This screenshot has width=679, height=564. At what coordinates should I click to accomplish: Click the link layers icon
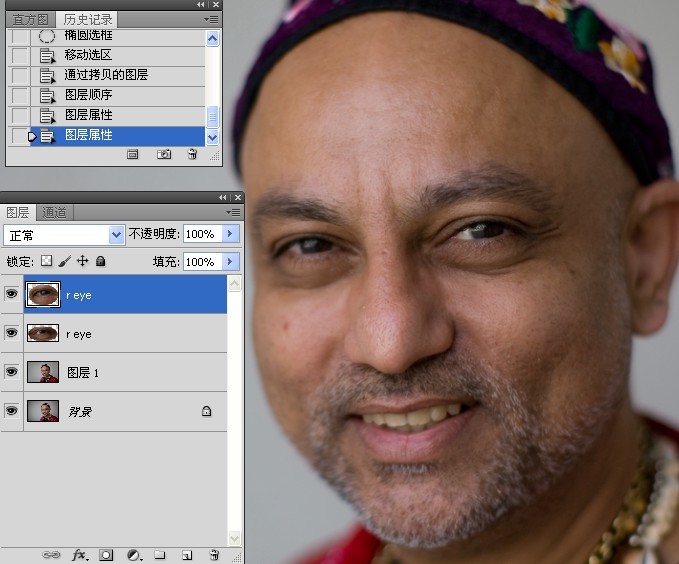point(51,554)
